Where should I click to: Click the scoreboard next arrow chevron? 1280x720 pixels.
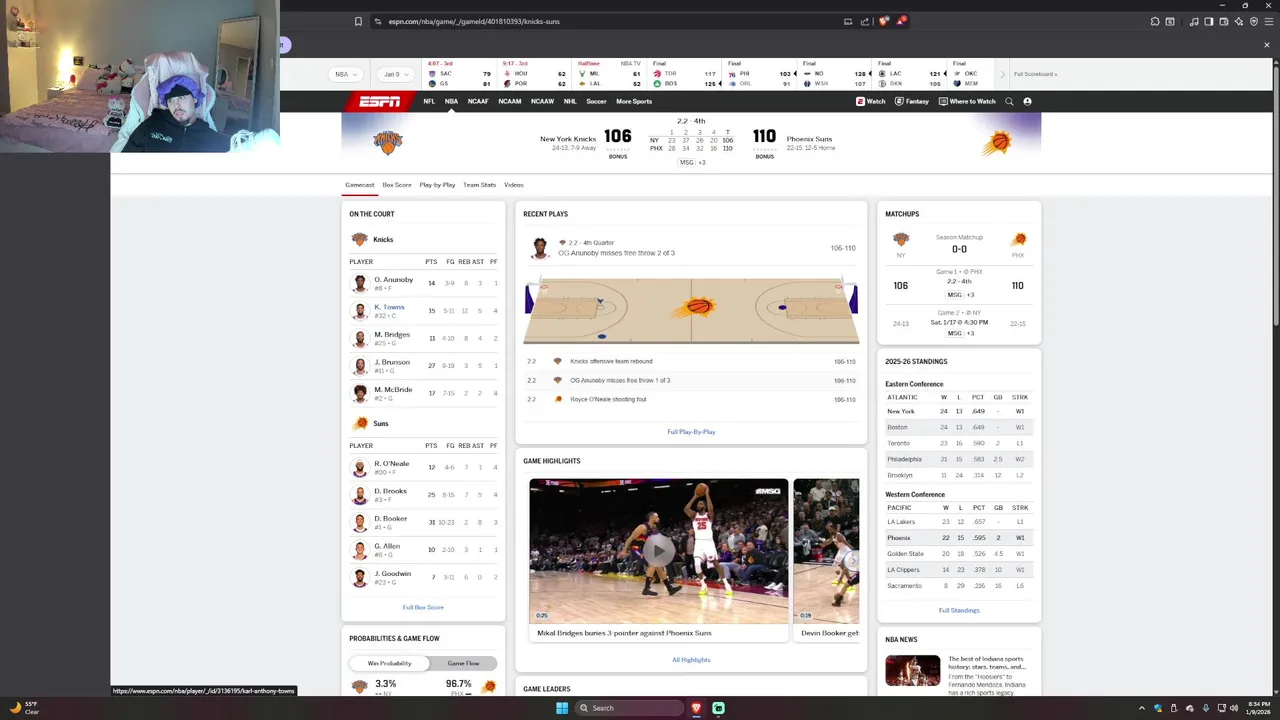(1002, 74)
